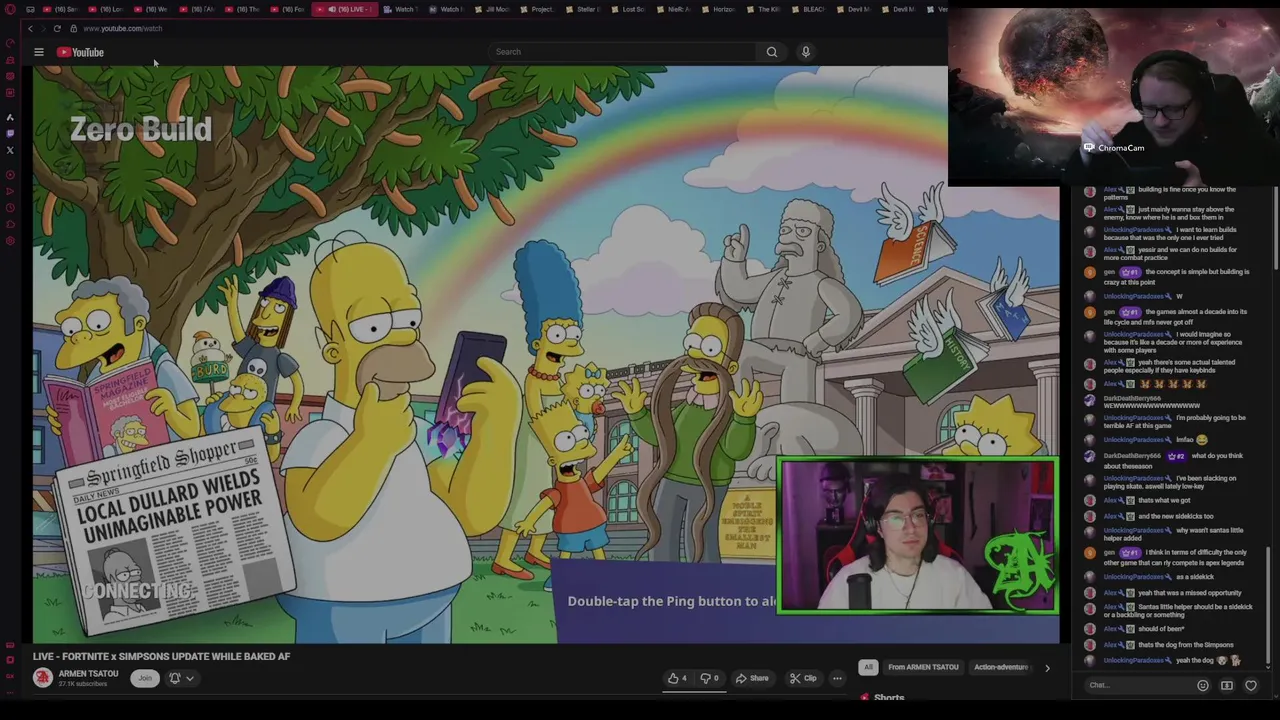Click the ChromaCam webcam overlay
Screen dimensions: 1280x720
1113,97
